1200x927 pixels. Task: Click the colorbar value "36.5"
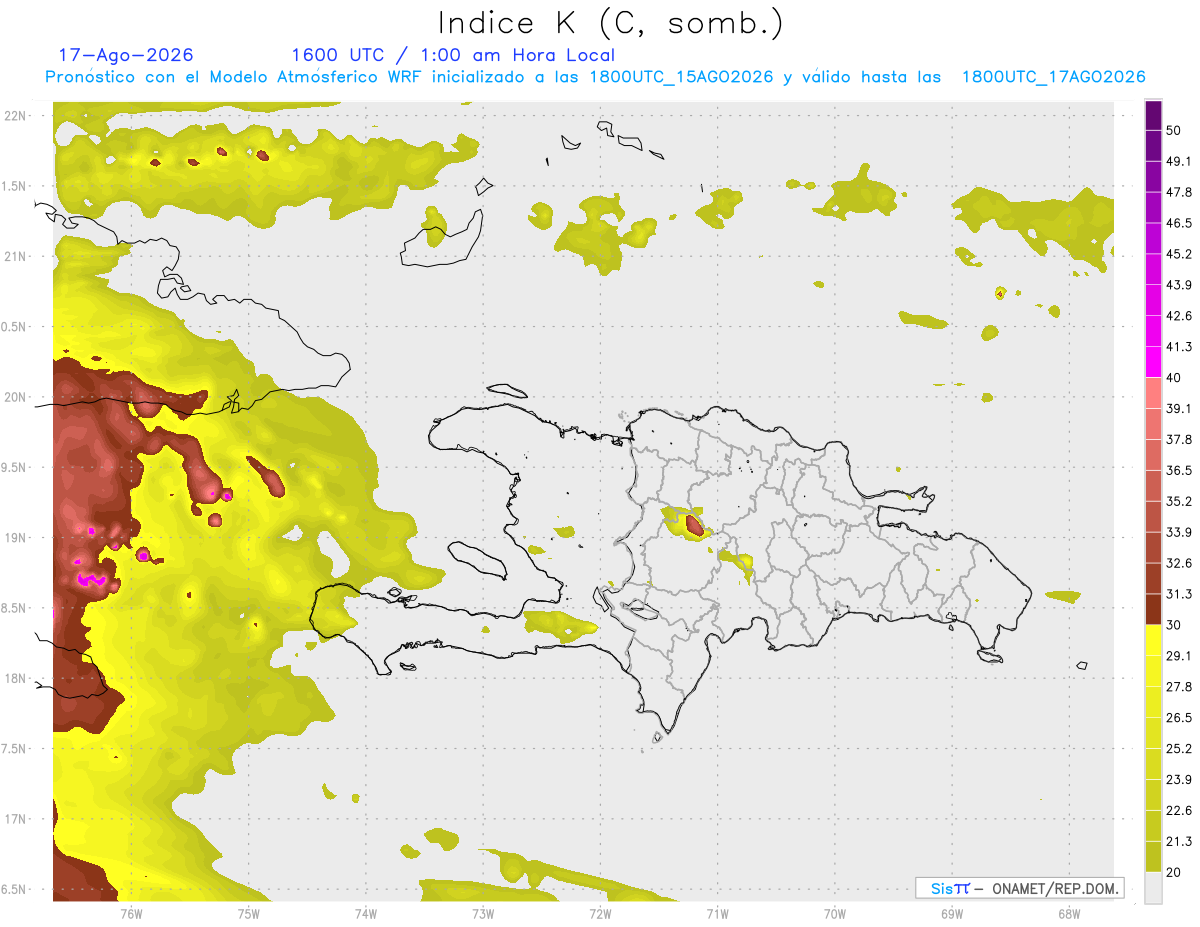tap(1178, 470)
